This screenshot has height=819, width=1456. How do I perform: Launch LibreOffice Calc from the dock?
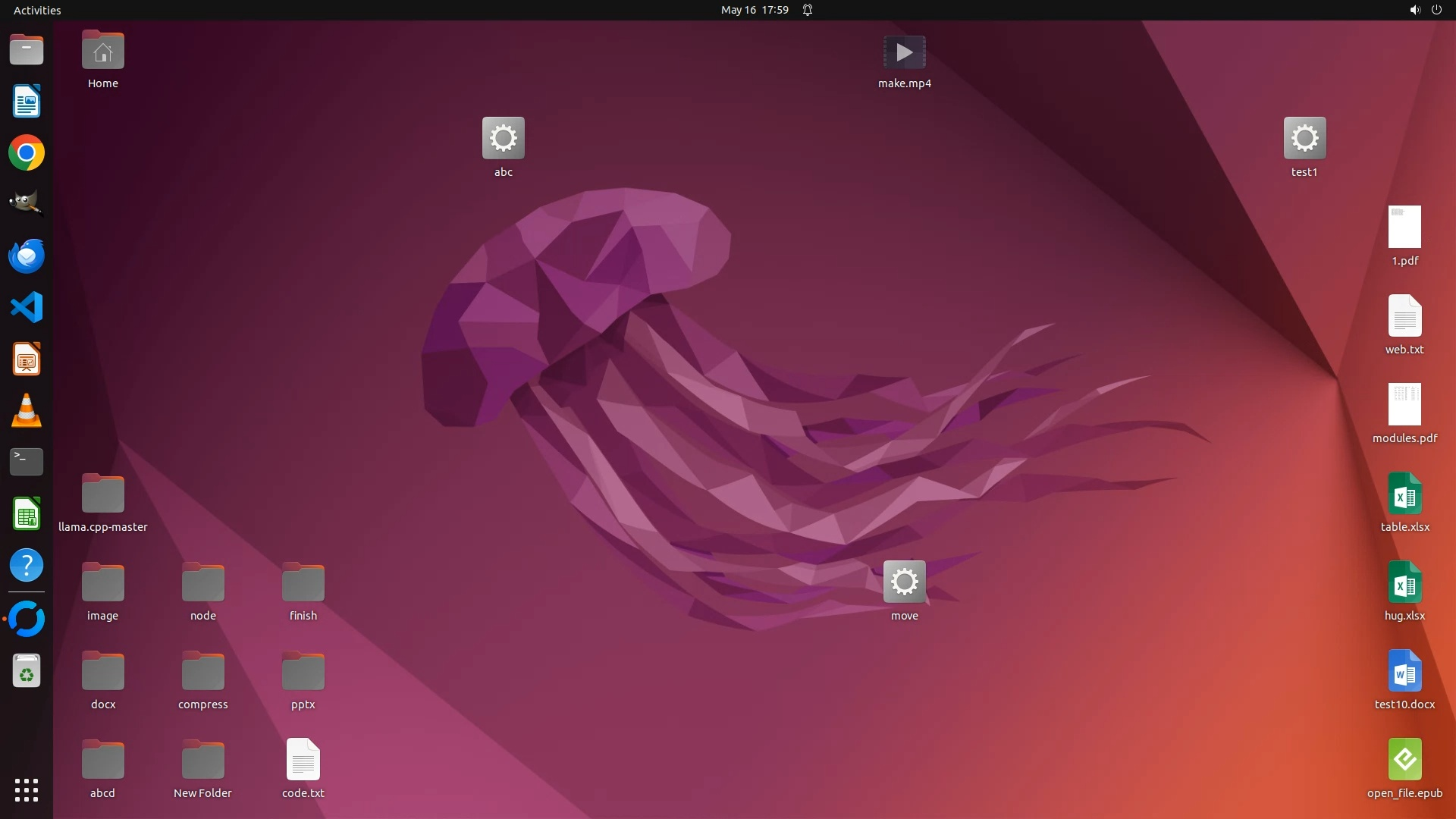pyautogui.click(x=27, y=514)
